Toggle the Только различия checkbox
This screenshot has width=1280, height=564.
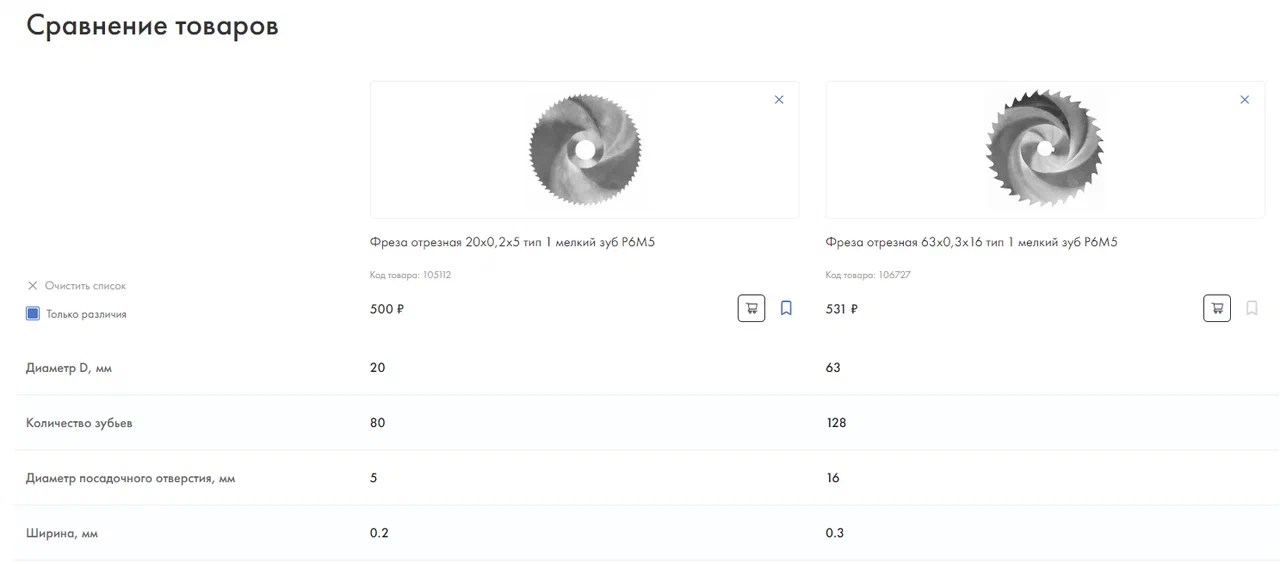click(x=33, y=314)
